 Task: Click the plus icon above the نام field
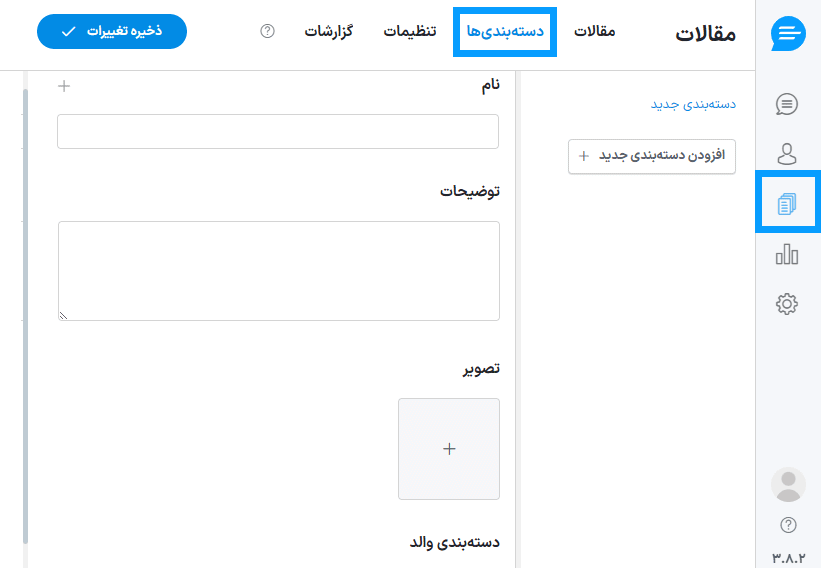pos(64,86)
